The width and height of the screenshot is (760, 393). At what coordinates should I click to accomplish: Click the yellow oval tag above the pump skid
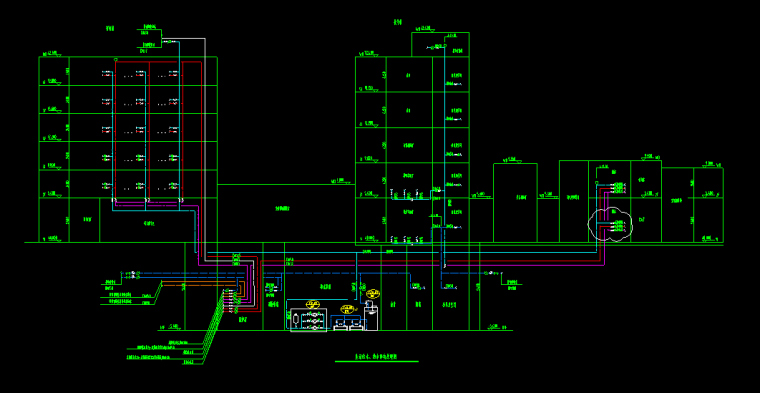(313, 304)
